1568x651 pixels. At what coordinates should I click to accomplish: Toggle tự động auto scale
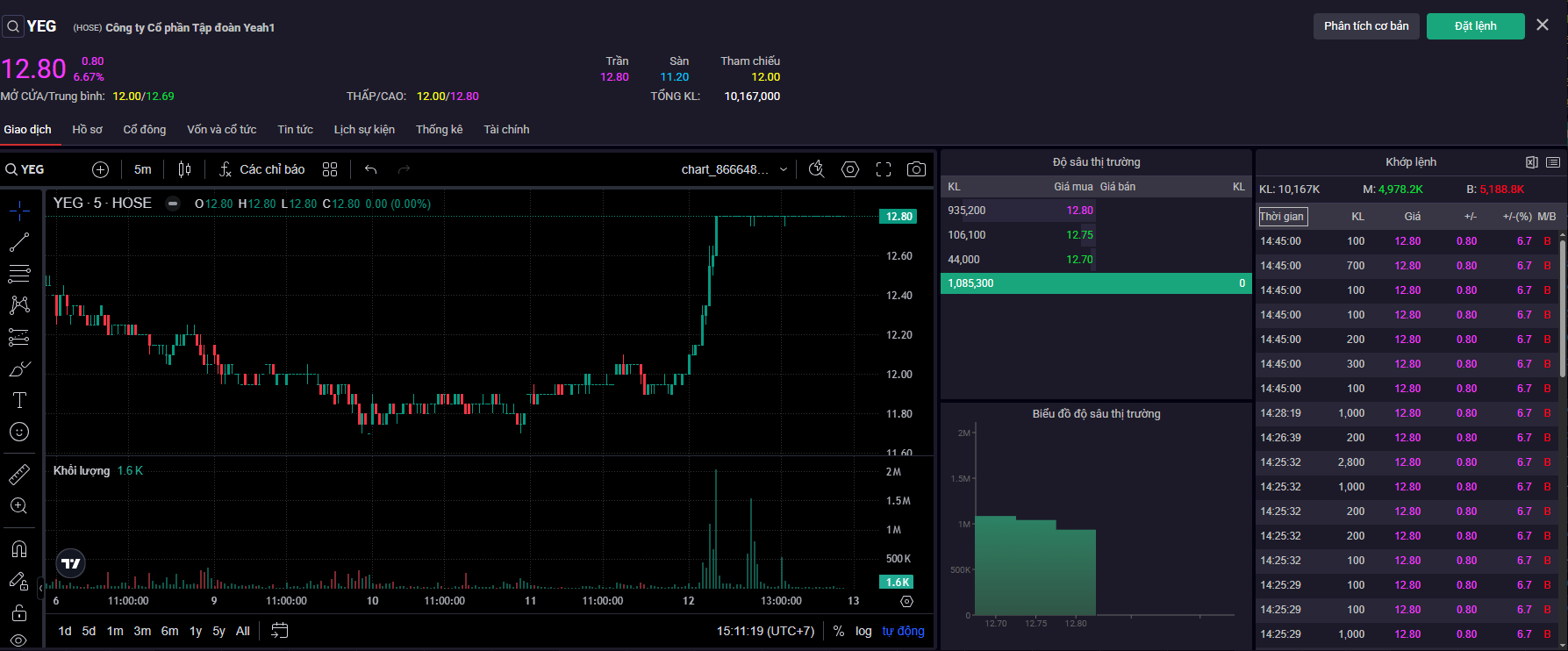pos(903,631)
